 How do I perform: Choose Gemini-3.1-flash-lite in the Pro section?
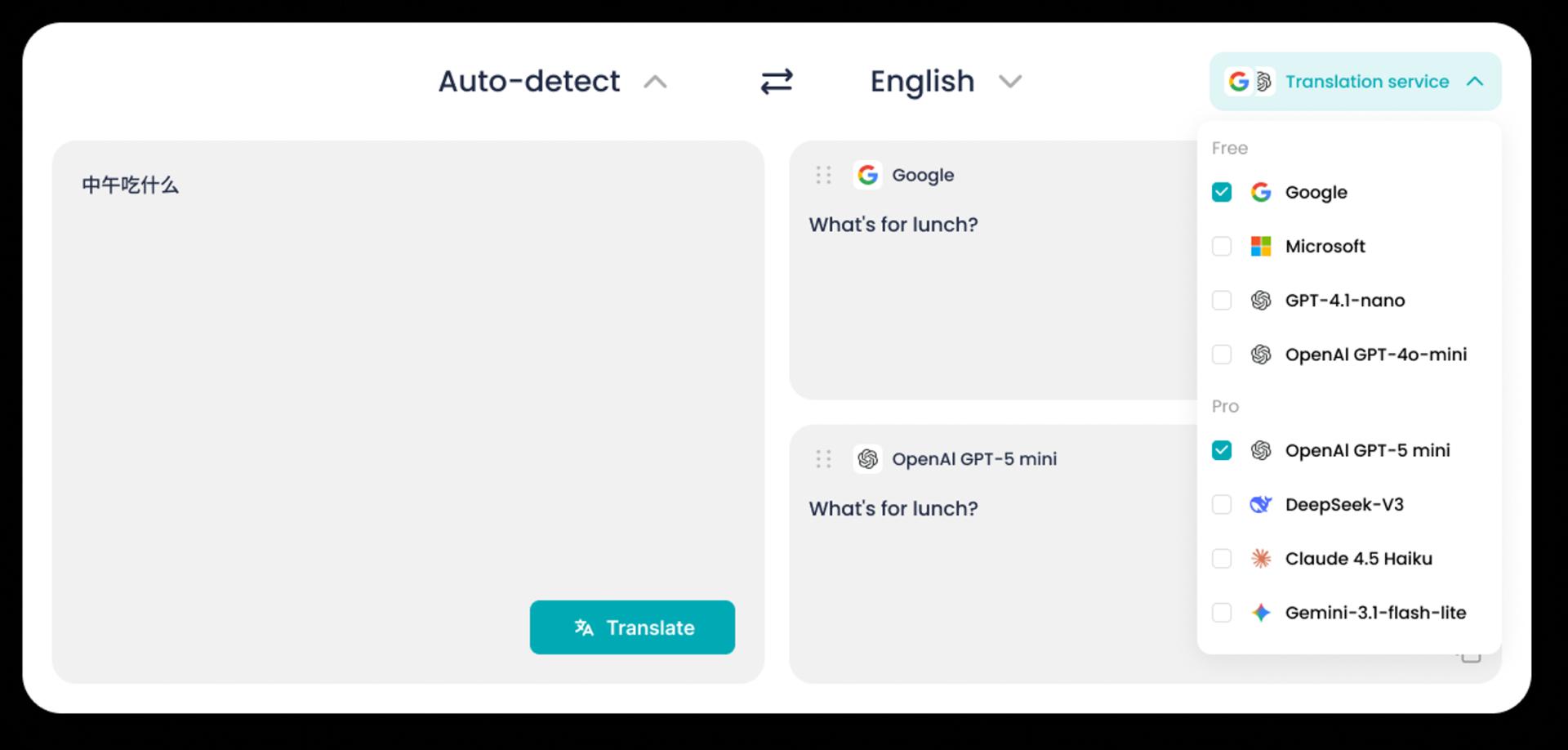1349,613
